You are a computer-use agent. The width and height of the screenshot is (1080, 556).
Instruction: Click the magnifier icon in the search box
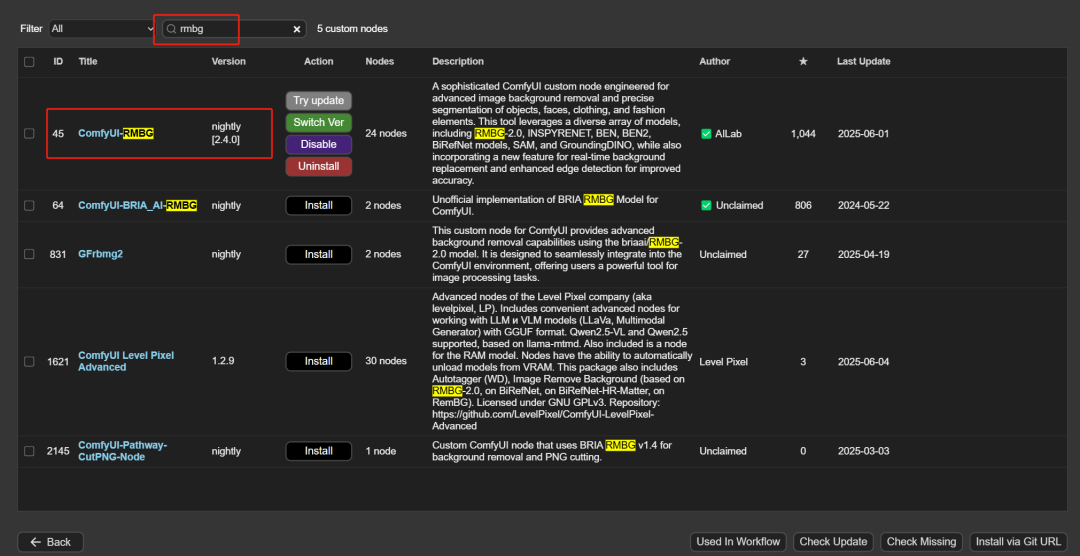point(172,29)
